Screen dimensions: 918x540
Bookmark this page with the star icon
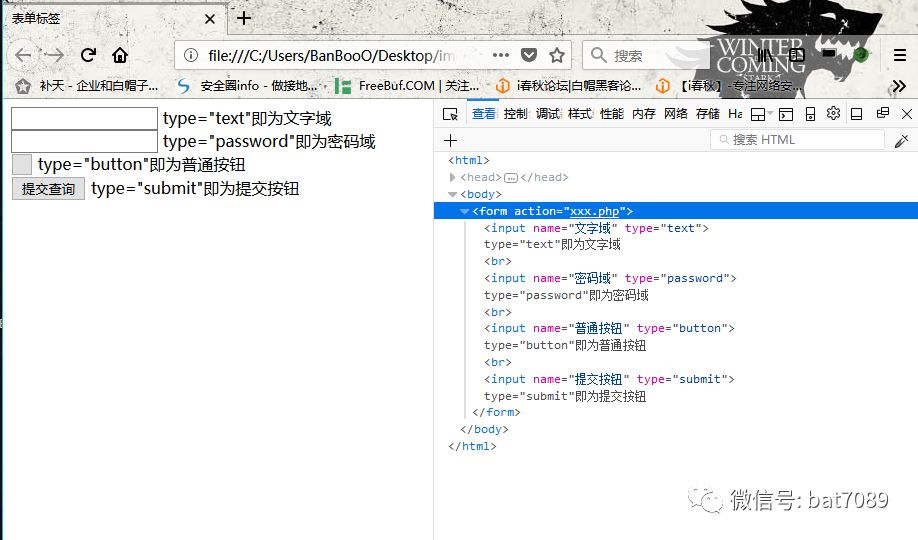(557, 55)
